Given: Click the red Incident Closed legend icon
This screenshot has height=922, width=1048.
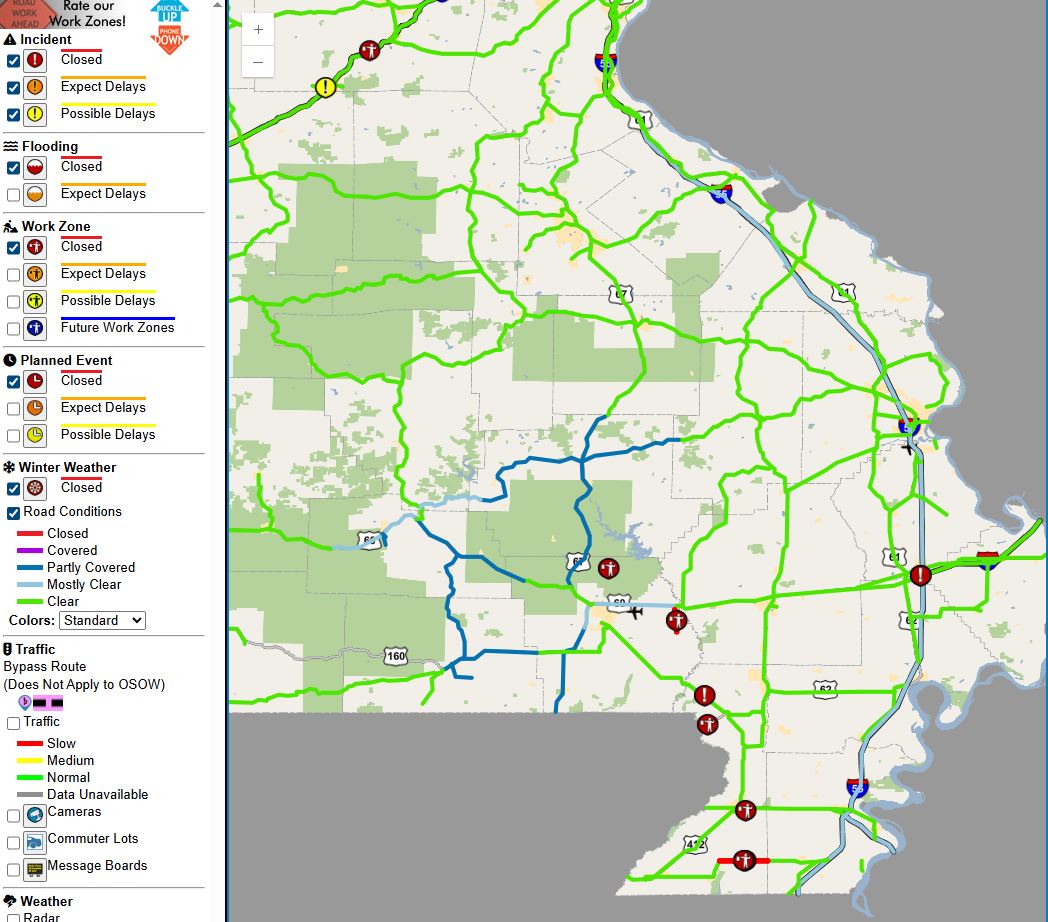Looking at the screenshot, I should [x=35, y=61].
